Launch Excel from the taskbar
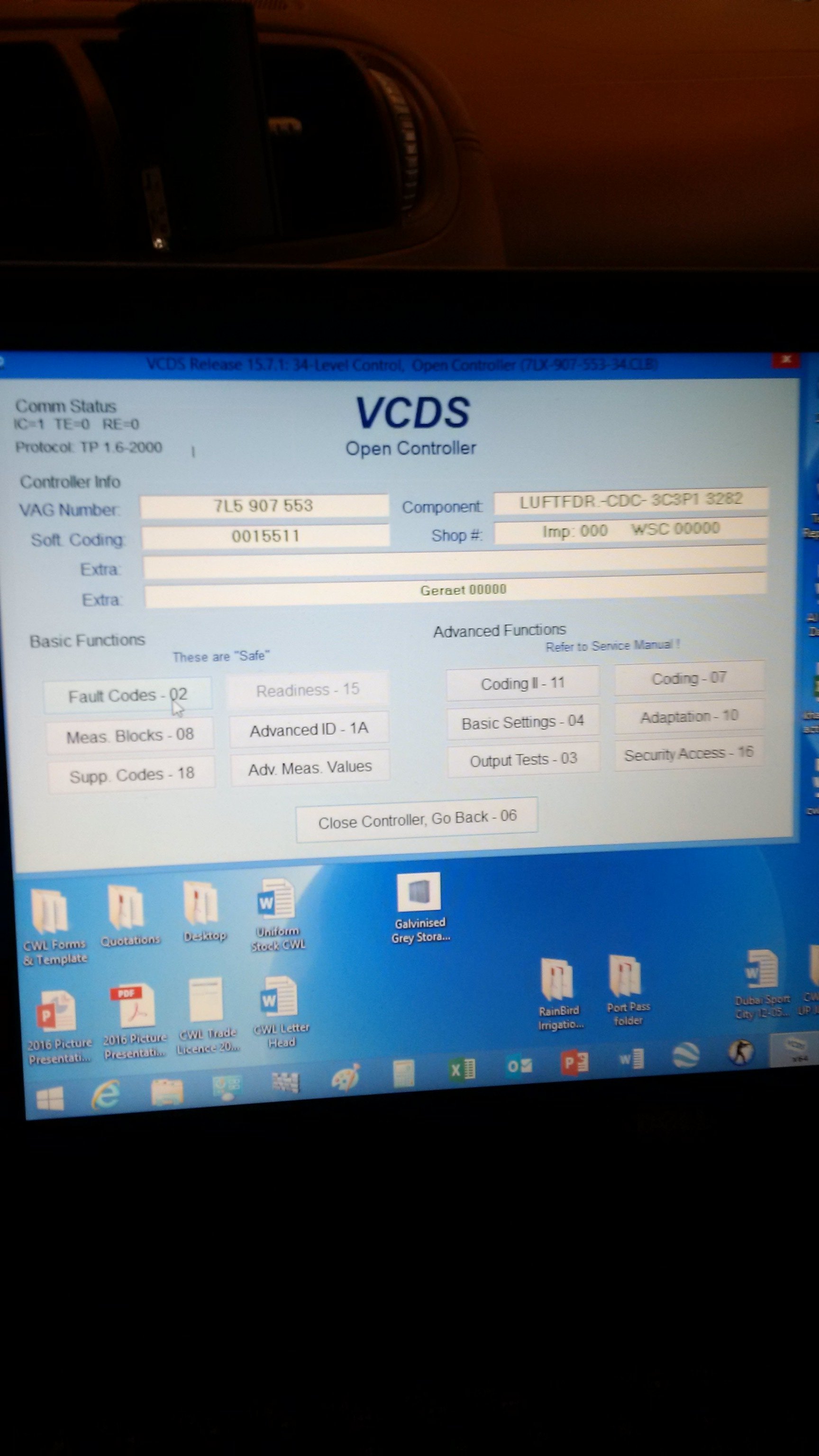Screen dimensions: 819x1456 [x=462, y=1069]
